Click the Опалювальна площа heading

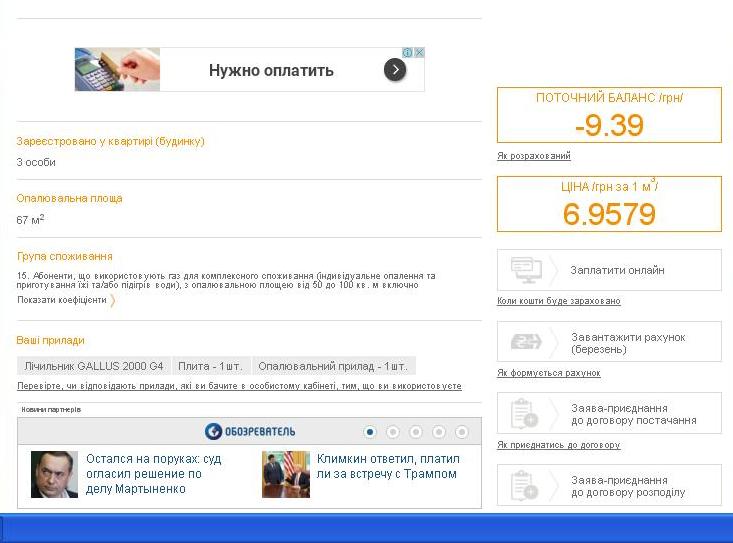[69, 199]
